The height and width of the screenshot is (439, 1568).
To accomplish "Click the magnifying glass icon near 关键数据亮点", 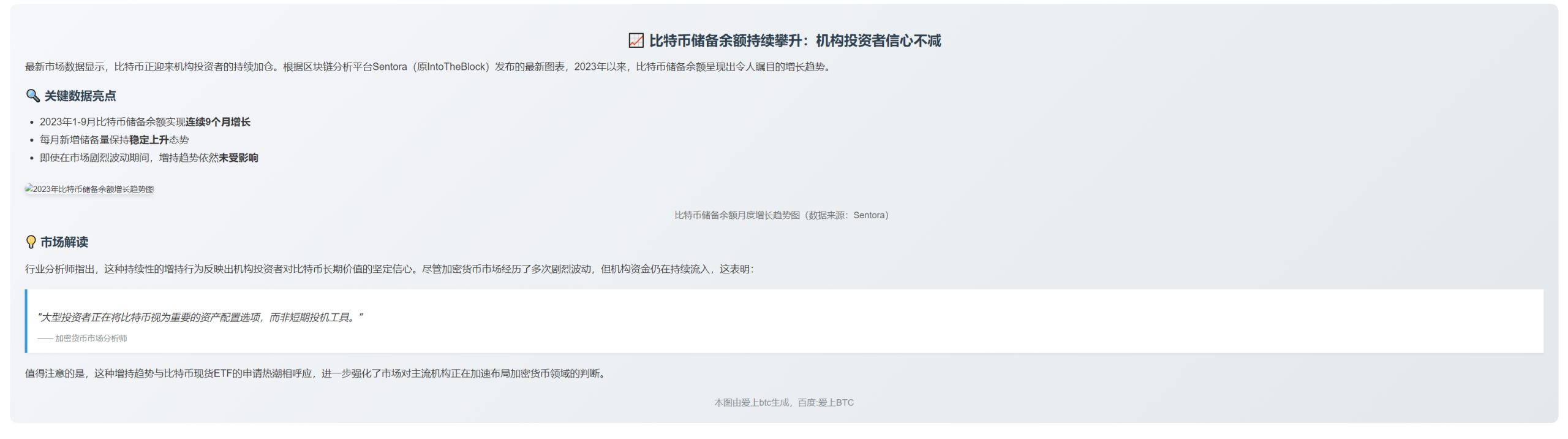I will click(x=32, y=96).
